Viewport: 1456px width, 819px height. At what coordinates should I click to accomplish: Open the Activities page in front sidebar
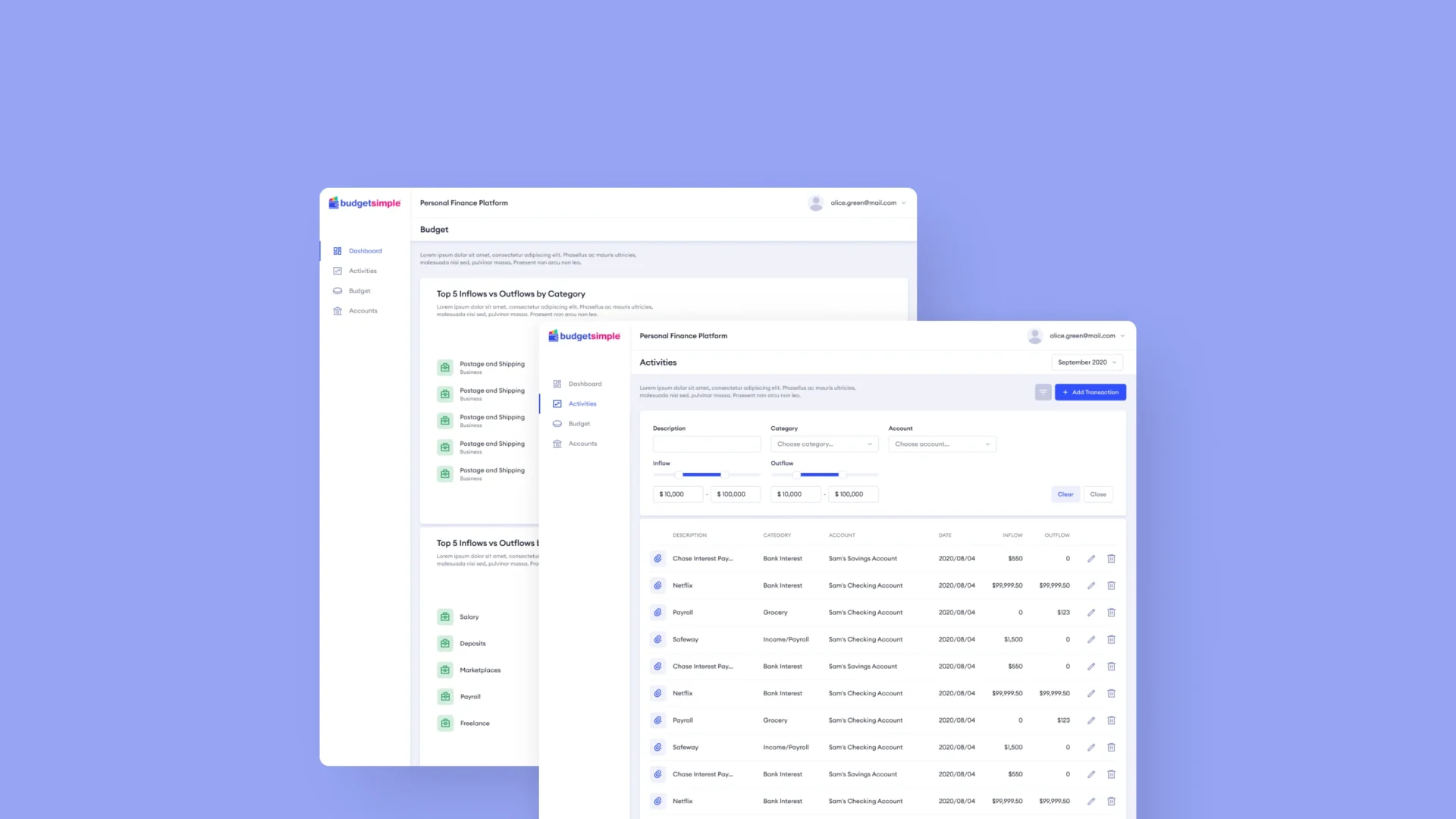click(582, 404)
